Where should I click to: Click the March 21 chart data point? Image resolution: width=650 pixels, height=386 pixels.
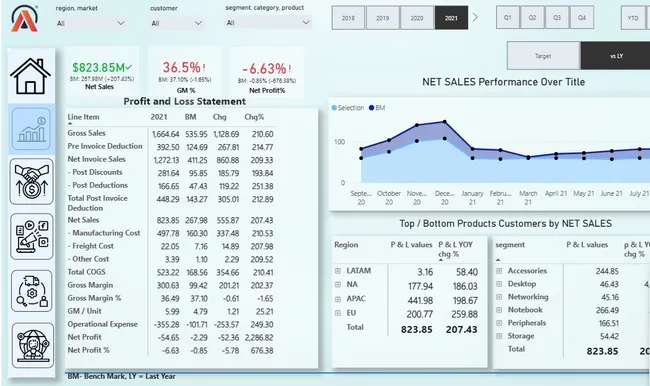tap(528, 158)
